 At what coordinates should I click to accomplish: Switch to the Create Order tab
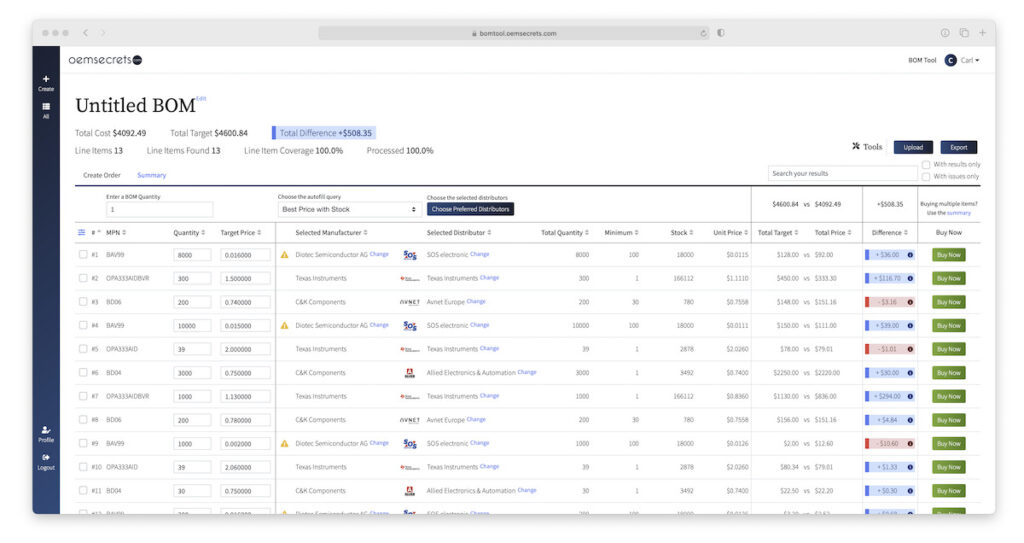[102, 175]
